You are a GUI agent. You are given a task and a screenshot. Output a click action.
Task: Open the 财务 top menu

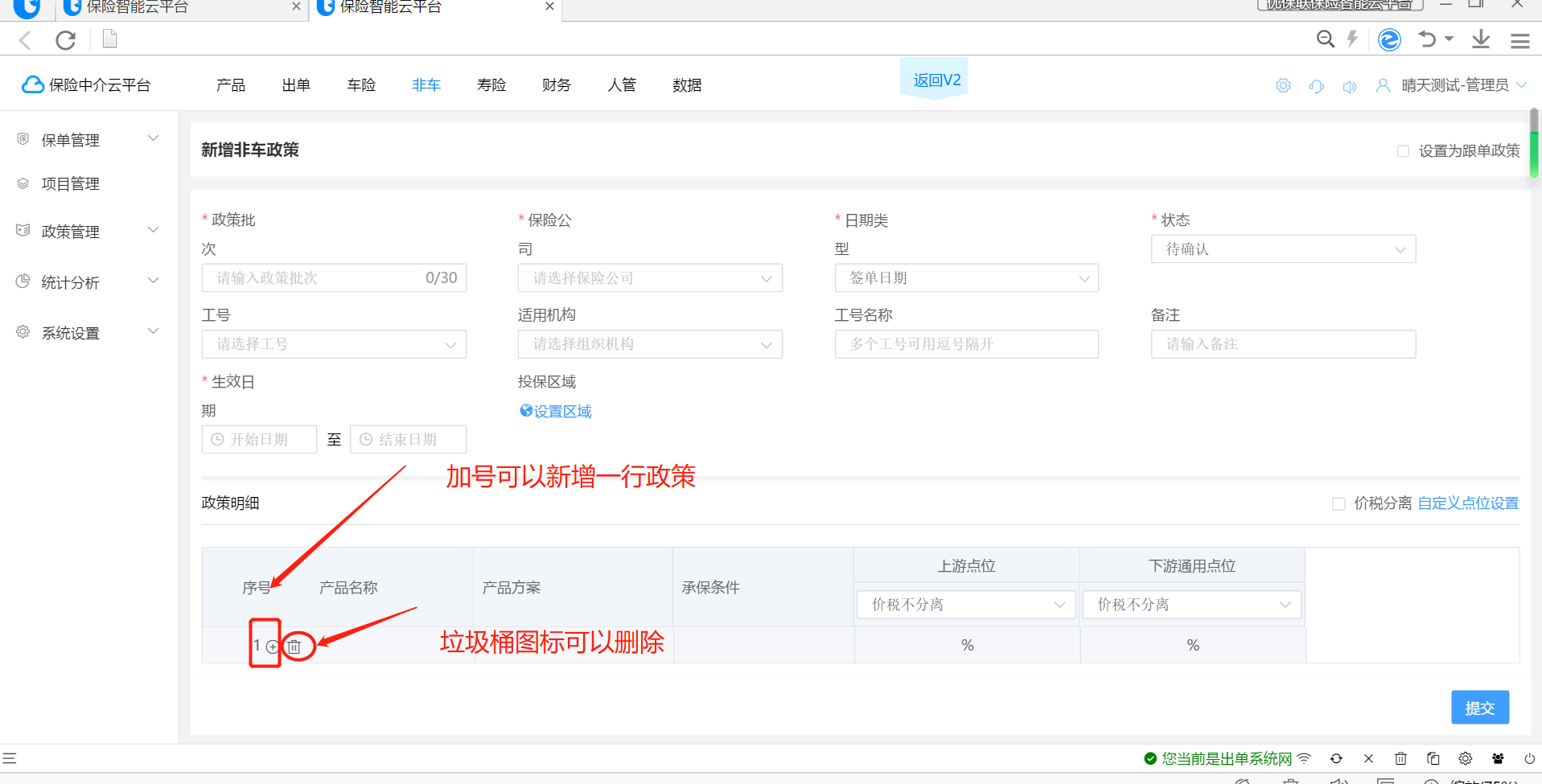coord(557,85)
